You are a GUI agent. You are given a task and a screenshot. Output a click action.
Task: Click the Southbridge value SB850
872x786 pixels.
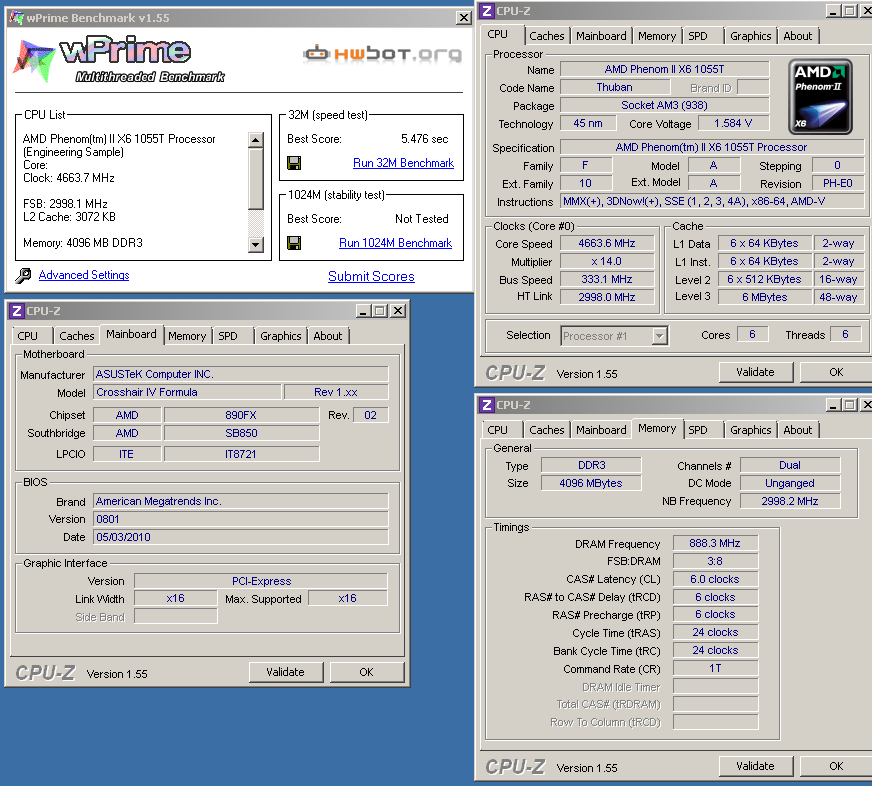tap(241, 433)
